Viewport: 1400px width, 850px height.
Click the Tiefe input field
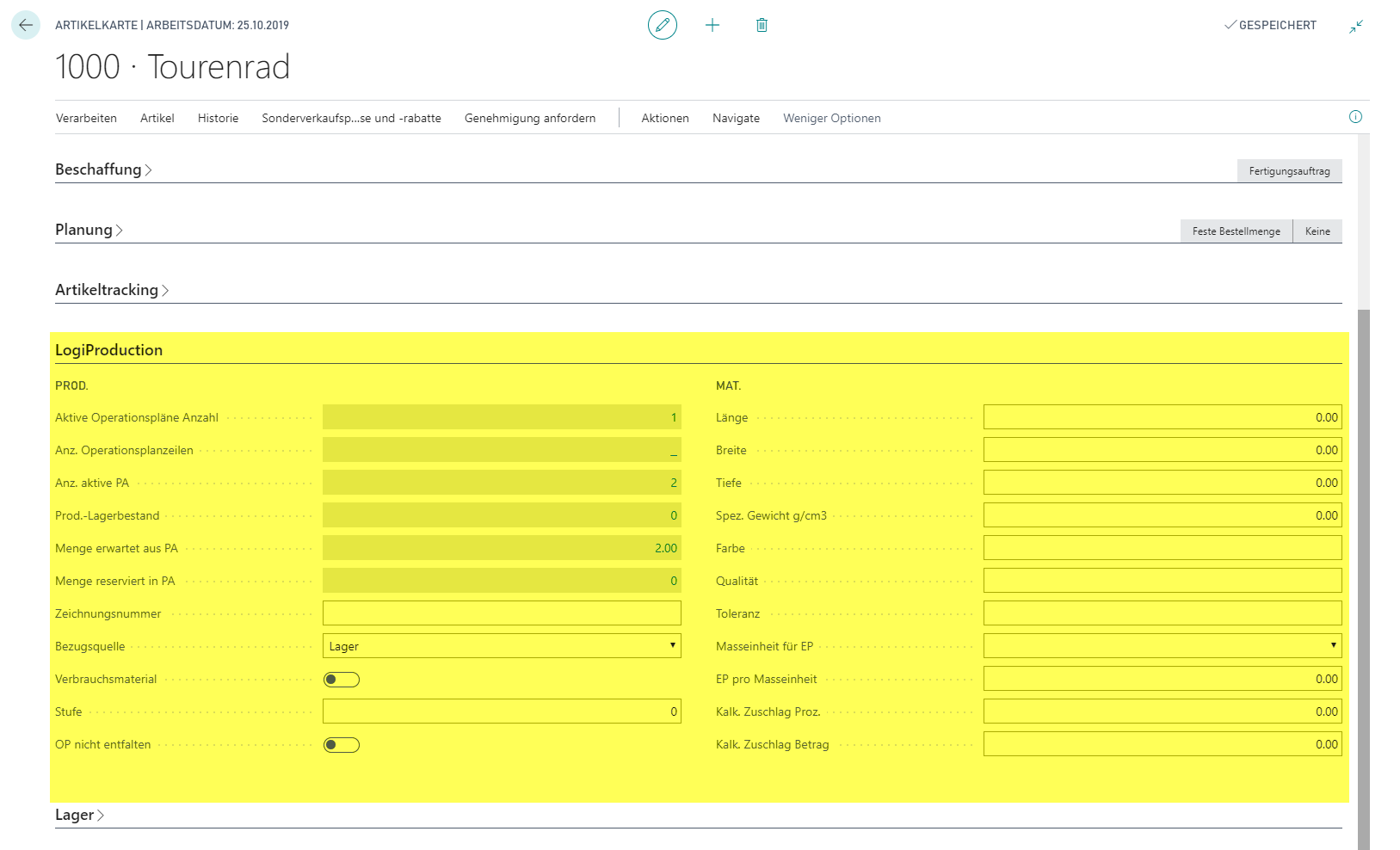(x=1163, y=483)
